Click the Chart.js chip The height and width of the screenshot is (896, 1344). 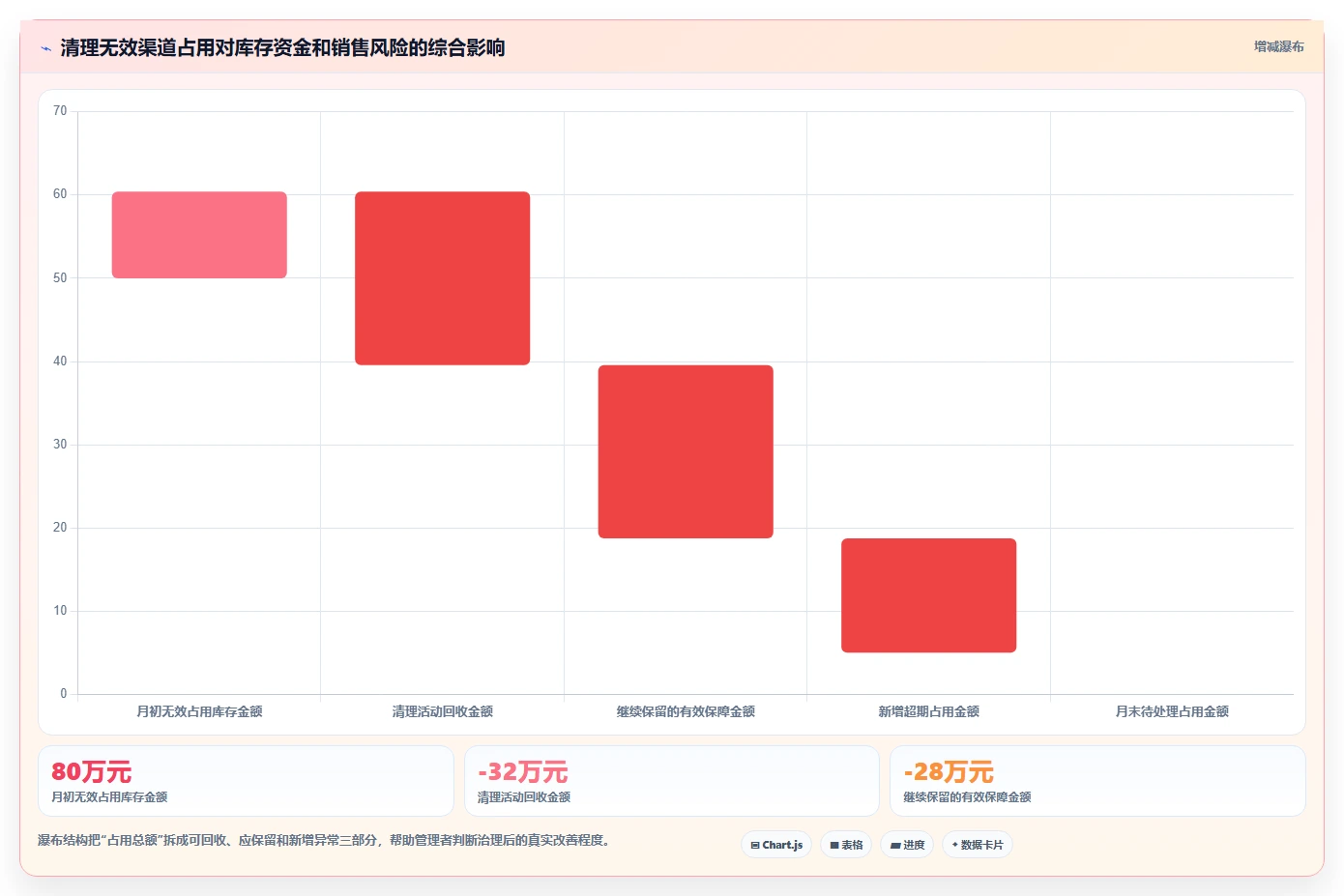pyautogui.click(x=777, y=845)
